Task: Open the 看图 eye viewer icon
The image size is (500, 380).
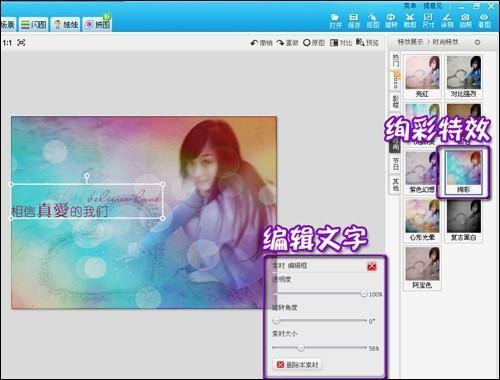Action: pos(484,21)
